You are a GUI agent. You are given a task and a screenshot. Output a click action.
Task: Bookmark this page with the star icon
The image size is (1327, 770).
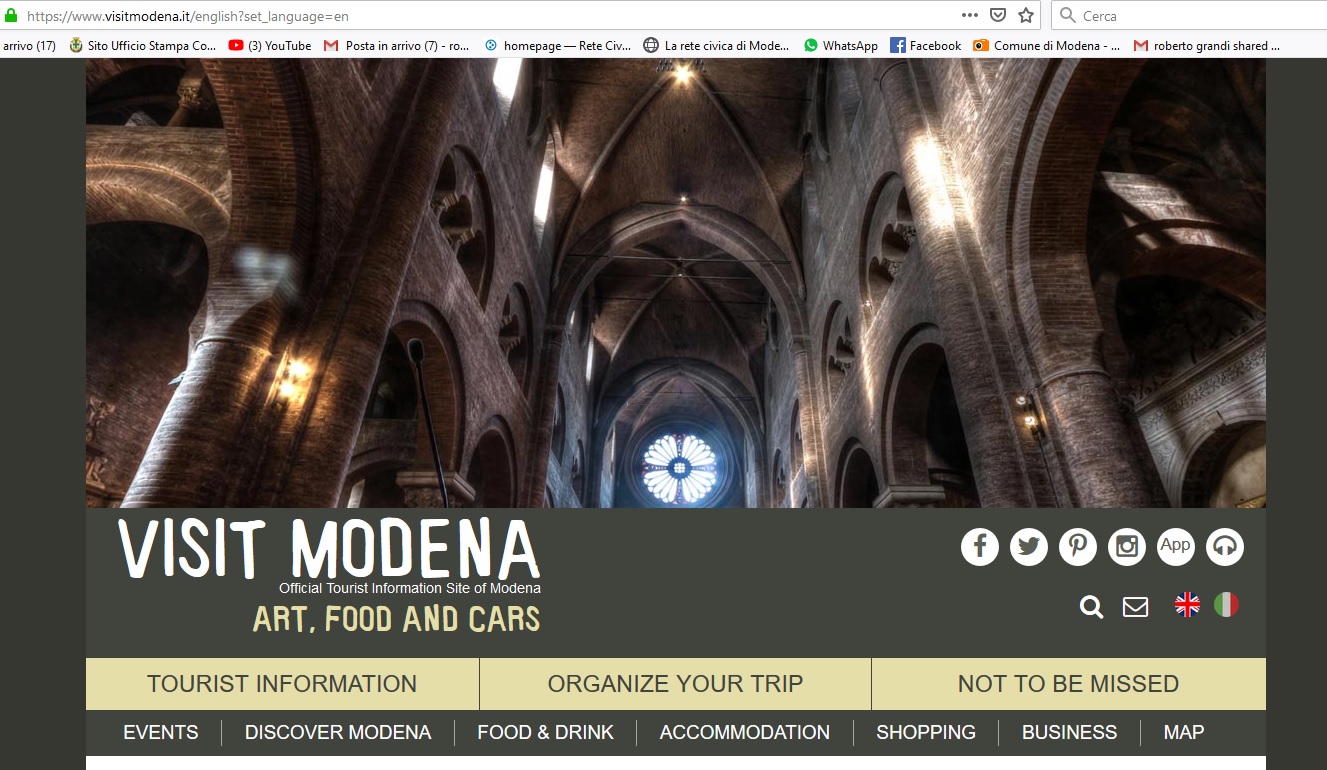[x=1025, y=15]
